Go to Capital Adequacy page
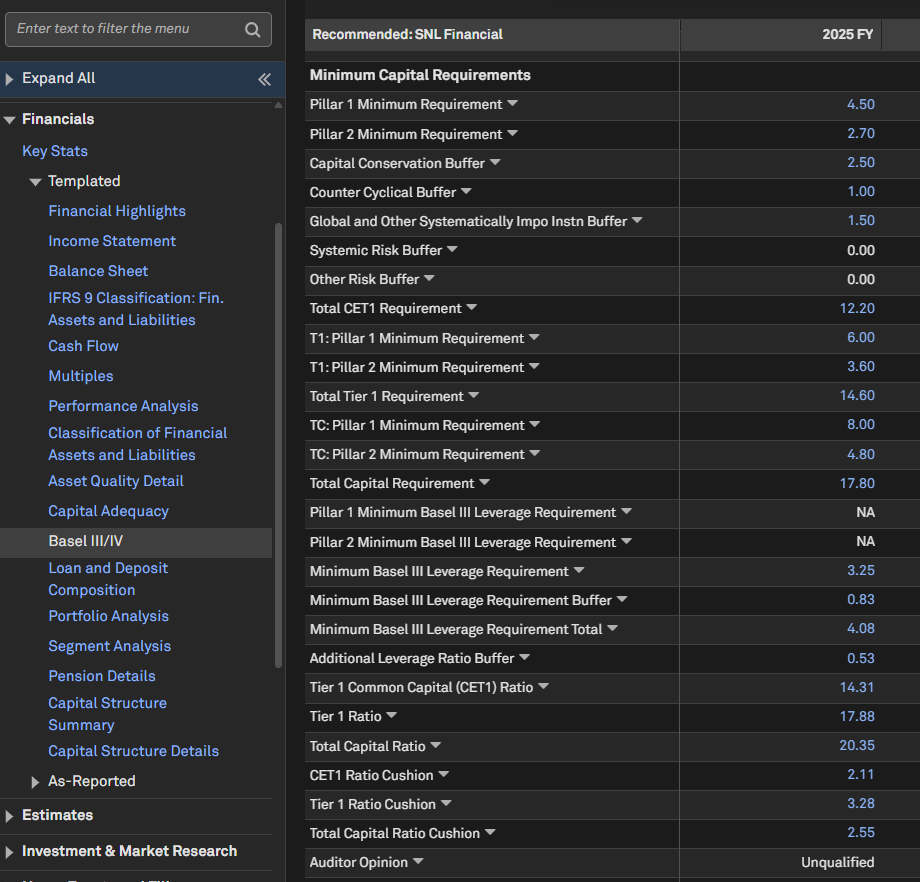920x882 pixels. pyautogui.click(x=108, y=511)
